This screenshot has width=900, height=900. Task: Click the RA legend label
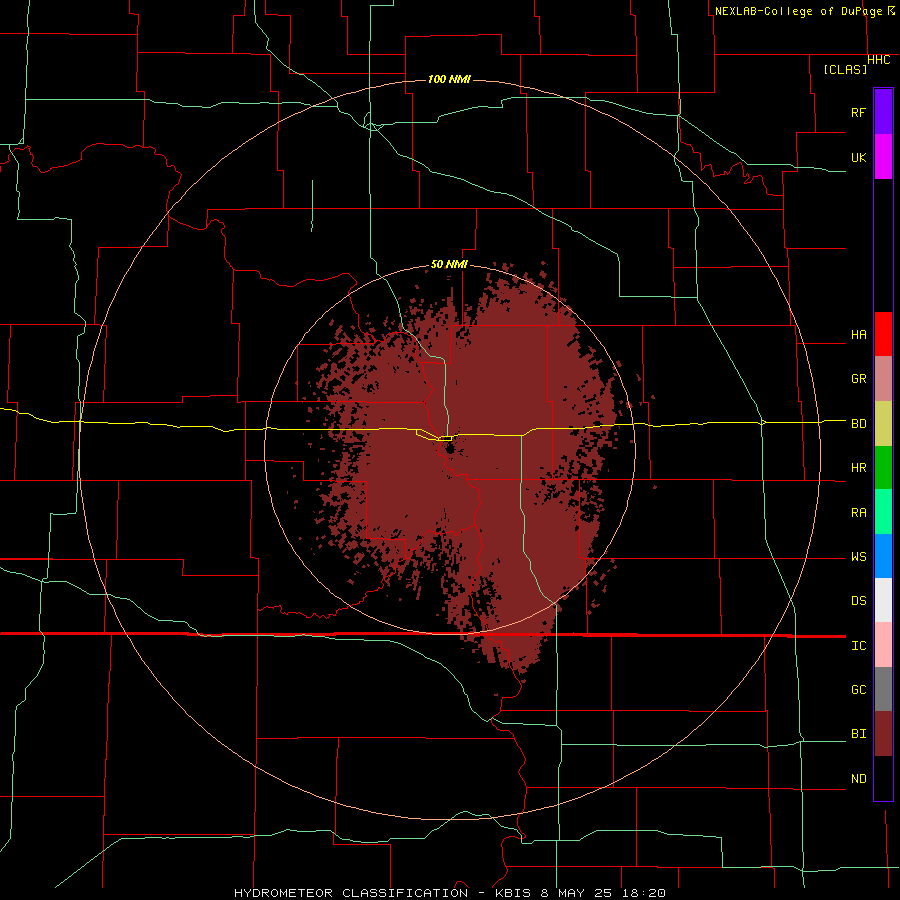click(858, 513)
